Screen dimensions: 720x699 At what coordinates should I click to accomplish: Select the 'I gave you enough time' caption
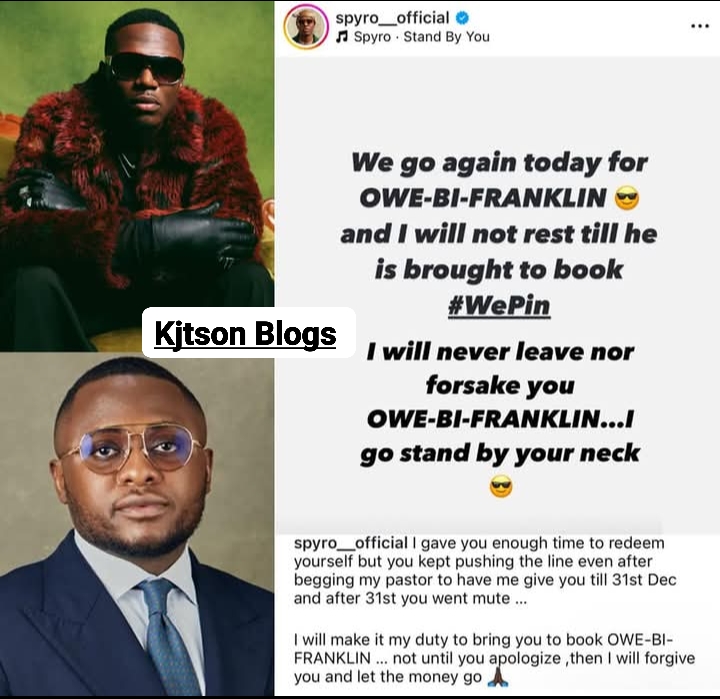485,571
